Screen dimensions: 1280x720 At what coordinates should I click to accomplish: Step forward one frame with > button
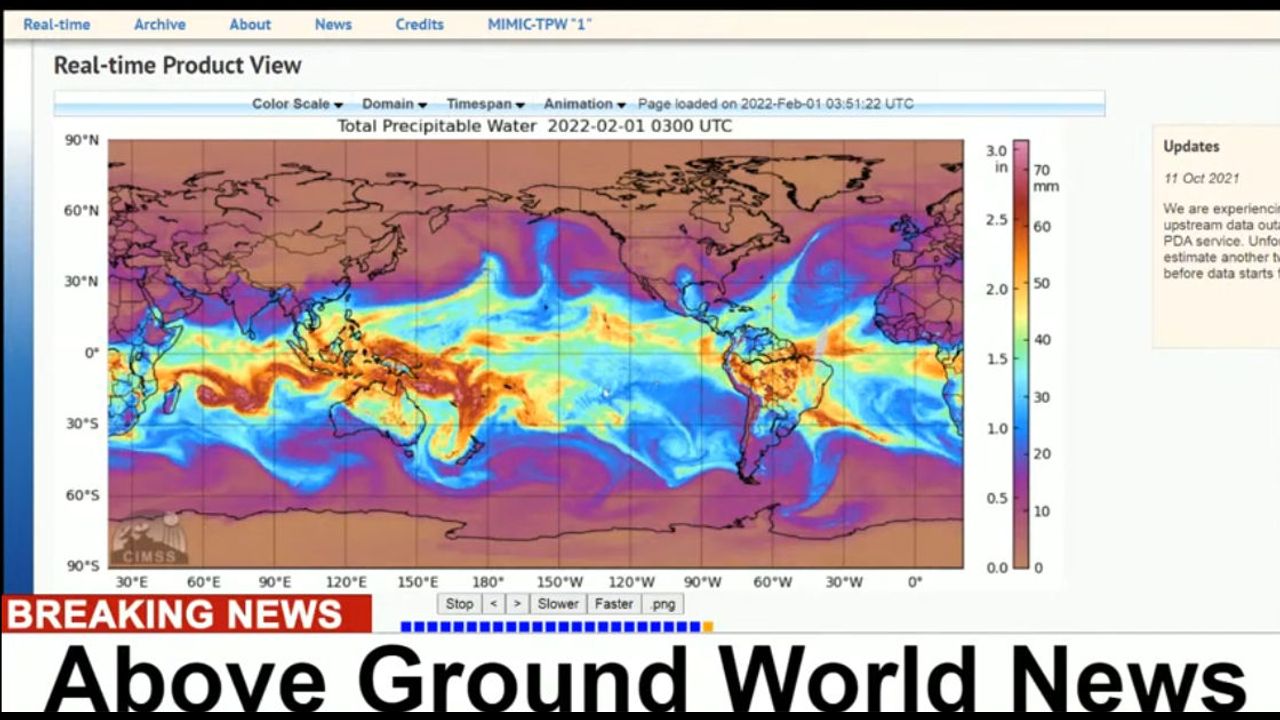point(517,604)
